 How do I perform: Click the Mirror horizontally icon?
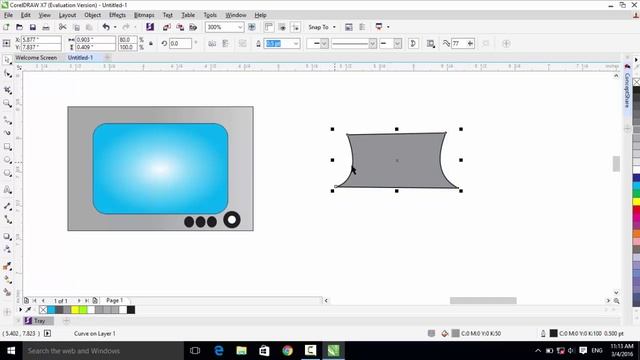pos(212,43)
